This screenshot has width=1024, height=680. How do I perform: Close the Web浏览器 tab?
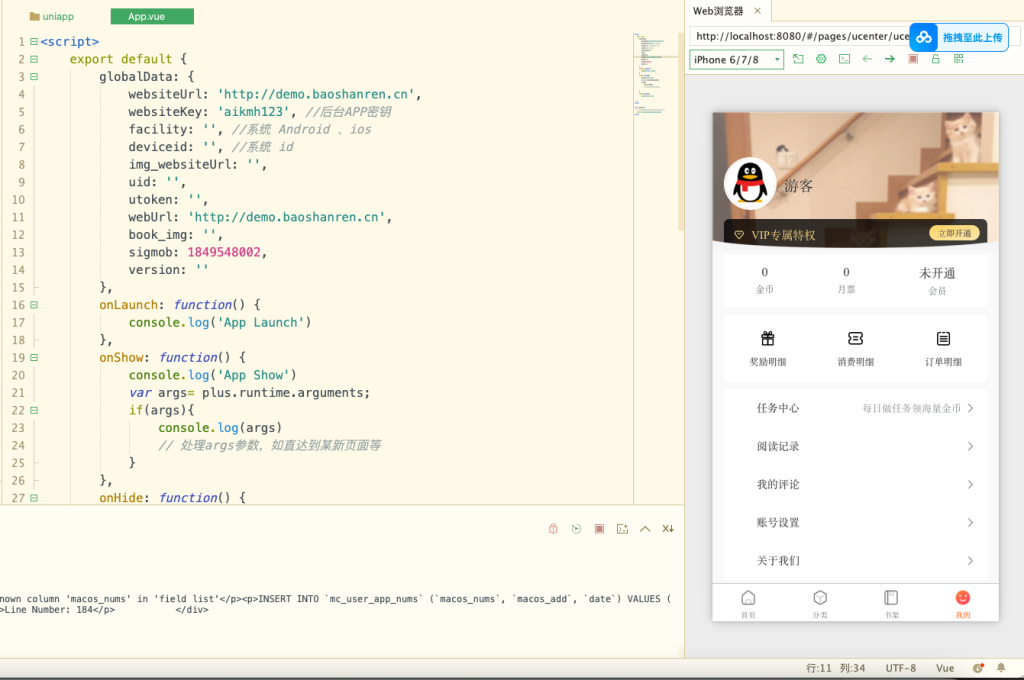[758, 11]
